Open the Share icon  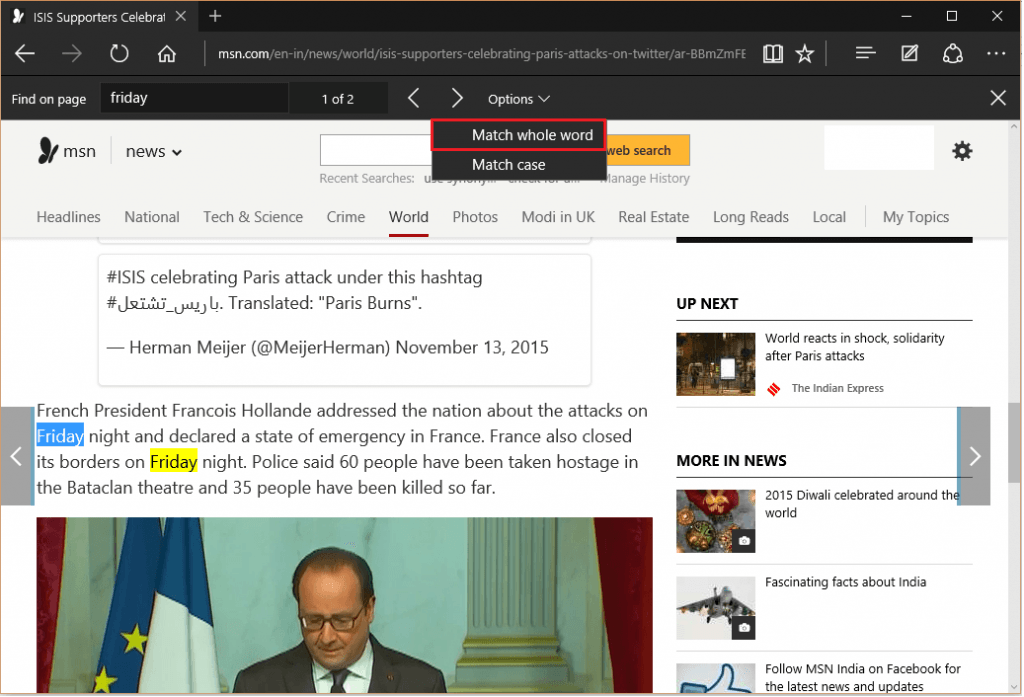(953, 53)
